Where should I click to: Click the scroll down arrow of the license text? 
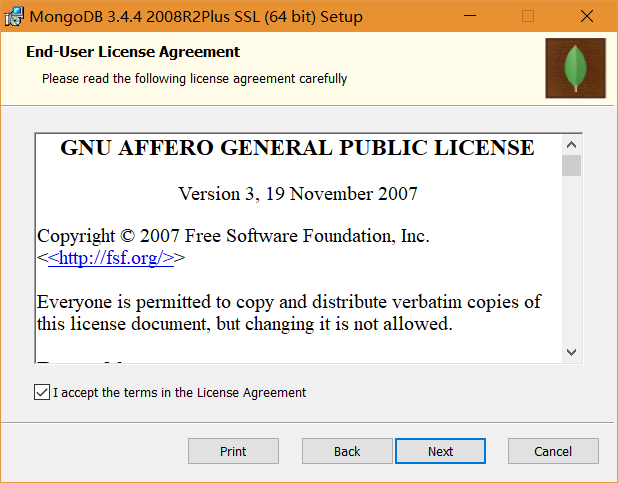pos(571,352)
